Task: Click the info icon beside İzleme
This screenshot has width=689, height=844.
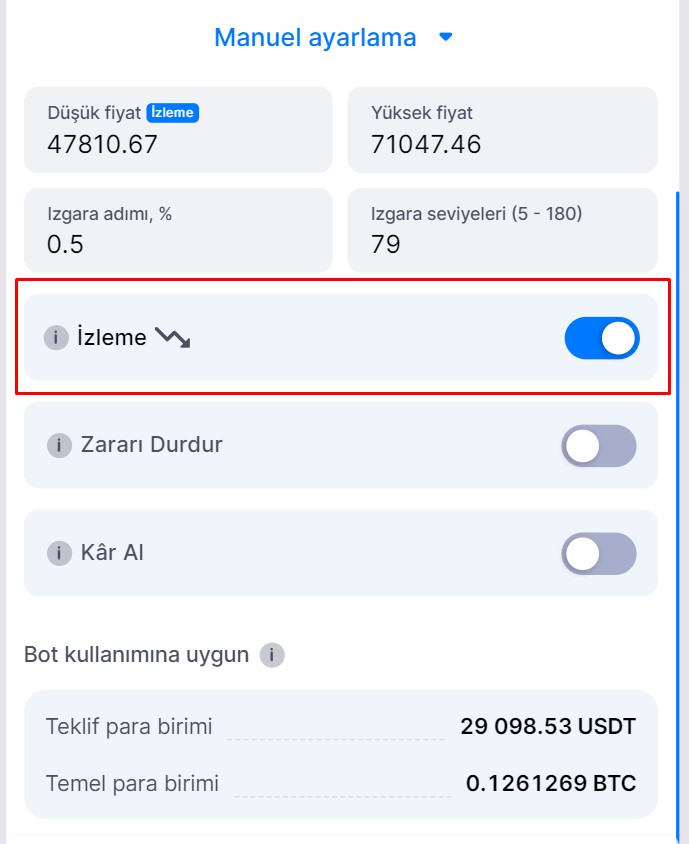Action: point(56,338)
